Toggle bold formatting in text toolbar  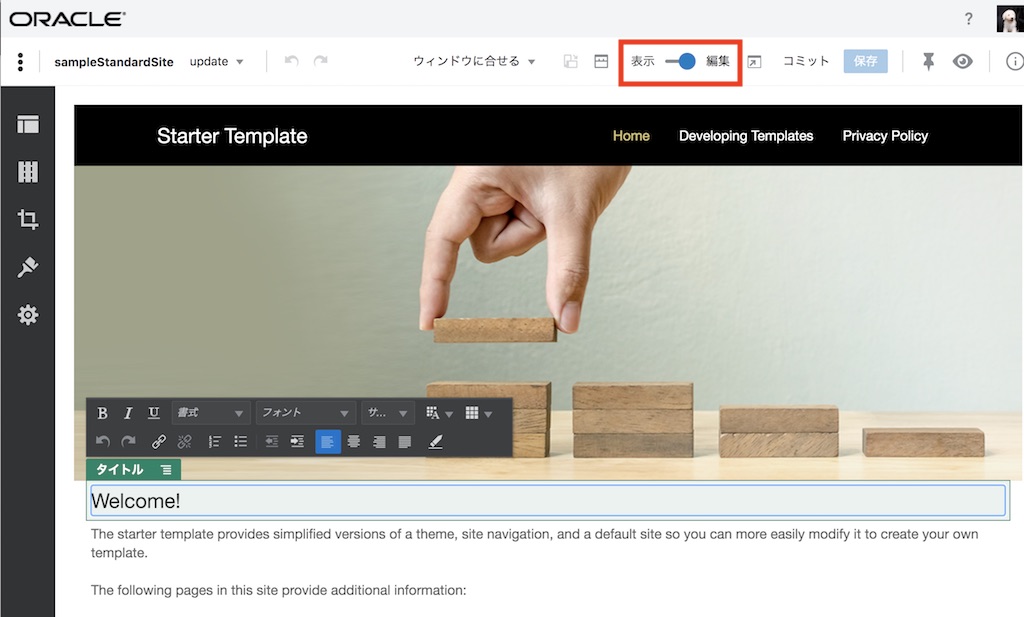coord(102,413)
